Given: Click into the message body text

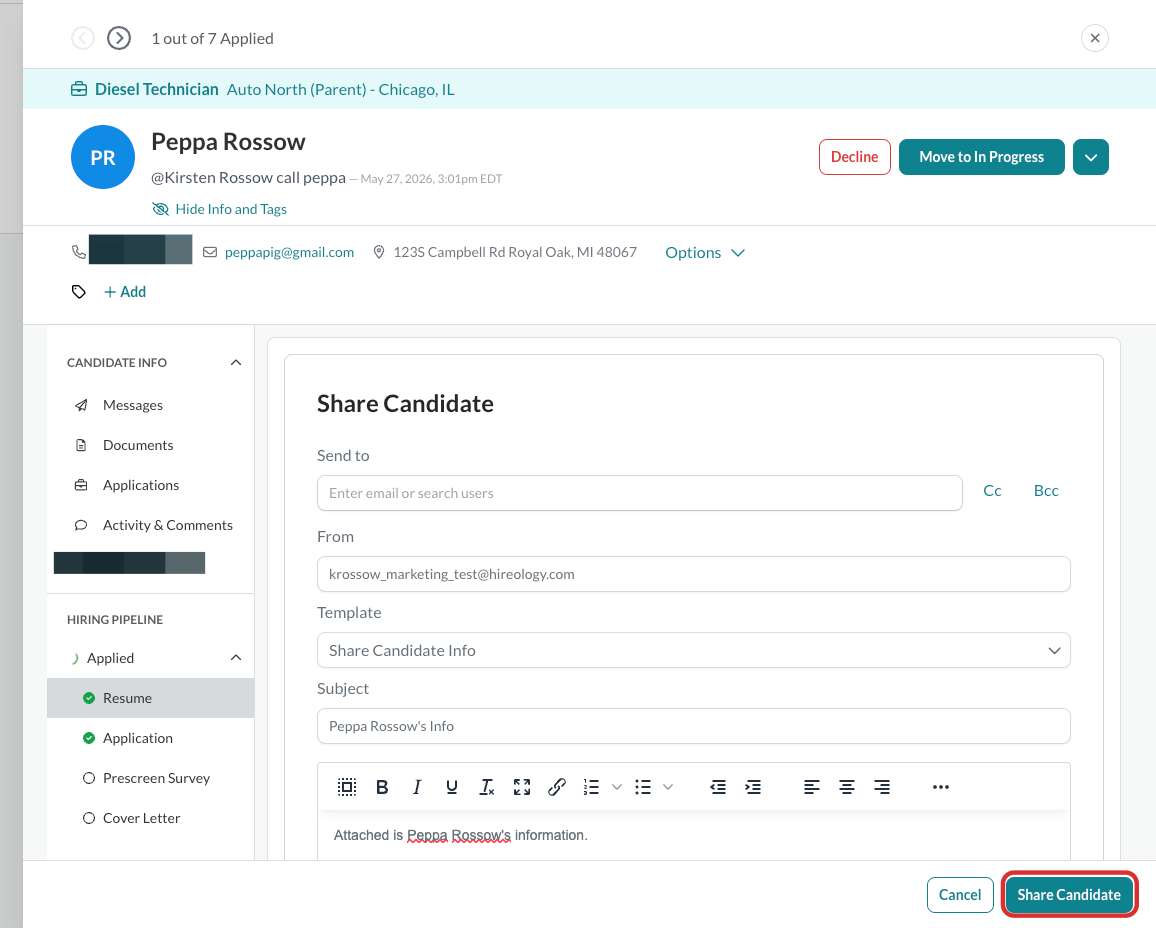Looking at the screenshot, I should tap(461, 835).
